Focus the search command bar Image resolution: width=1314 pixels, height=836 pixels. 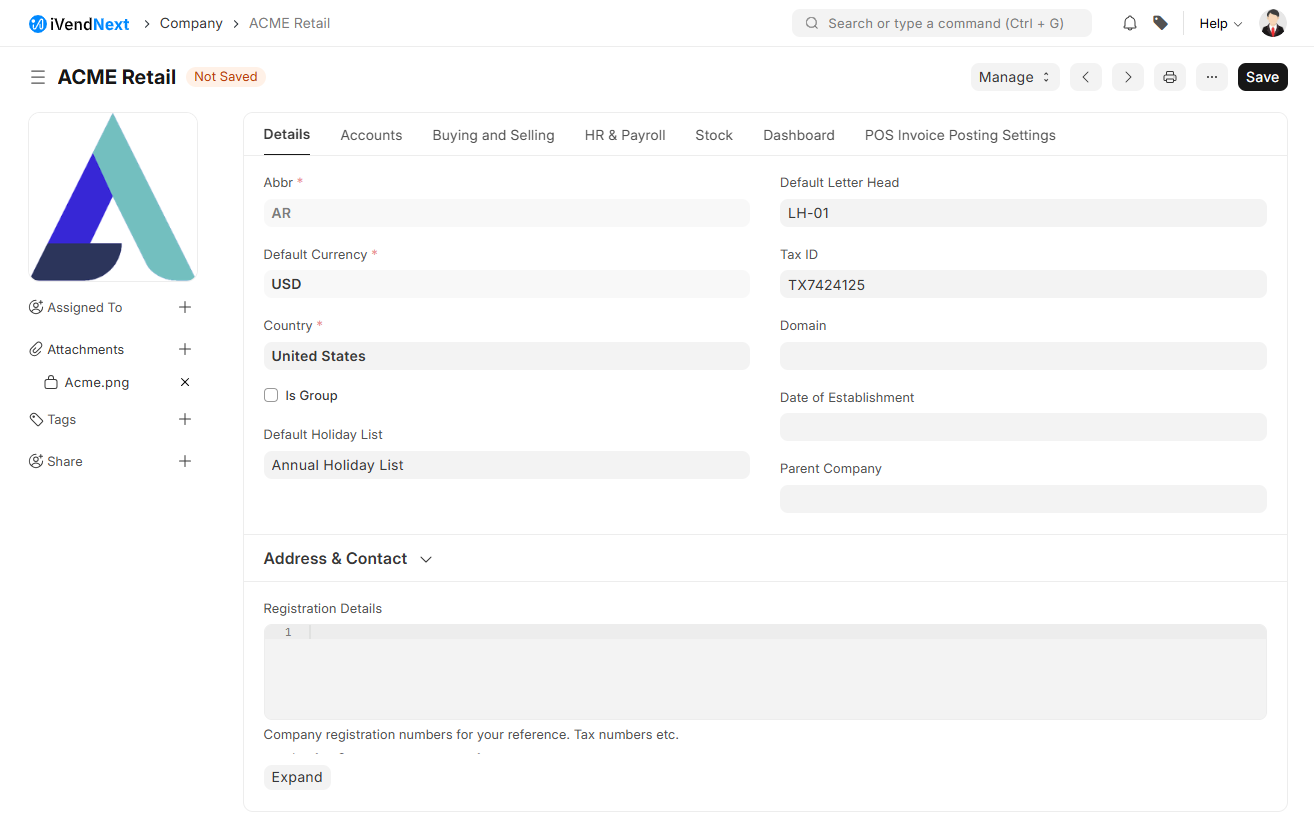tap(942, 23)
